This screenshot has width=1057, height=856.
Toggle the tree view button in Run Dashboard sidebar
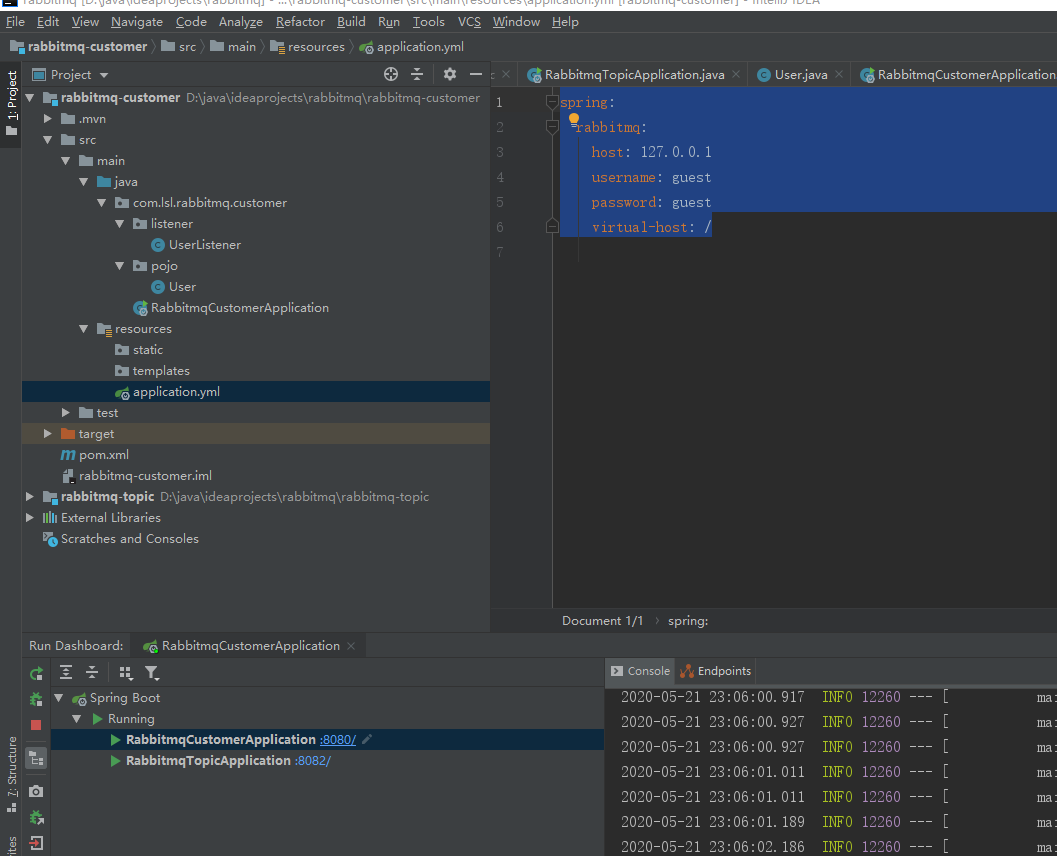click(36, 759)
